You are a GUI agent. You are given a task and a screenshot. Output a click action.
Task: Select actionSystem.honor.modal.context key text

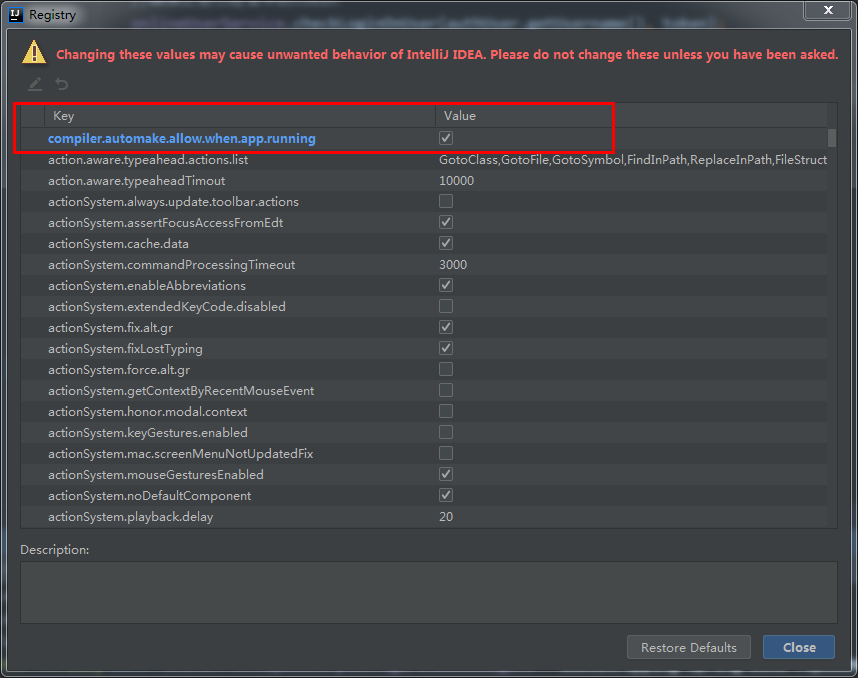pyautogui.click(x=147, y=412)
